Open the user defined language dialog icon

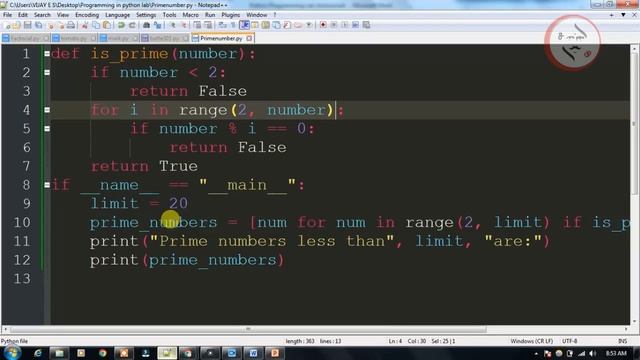click(x=255, y=25)
